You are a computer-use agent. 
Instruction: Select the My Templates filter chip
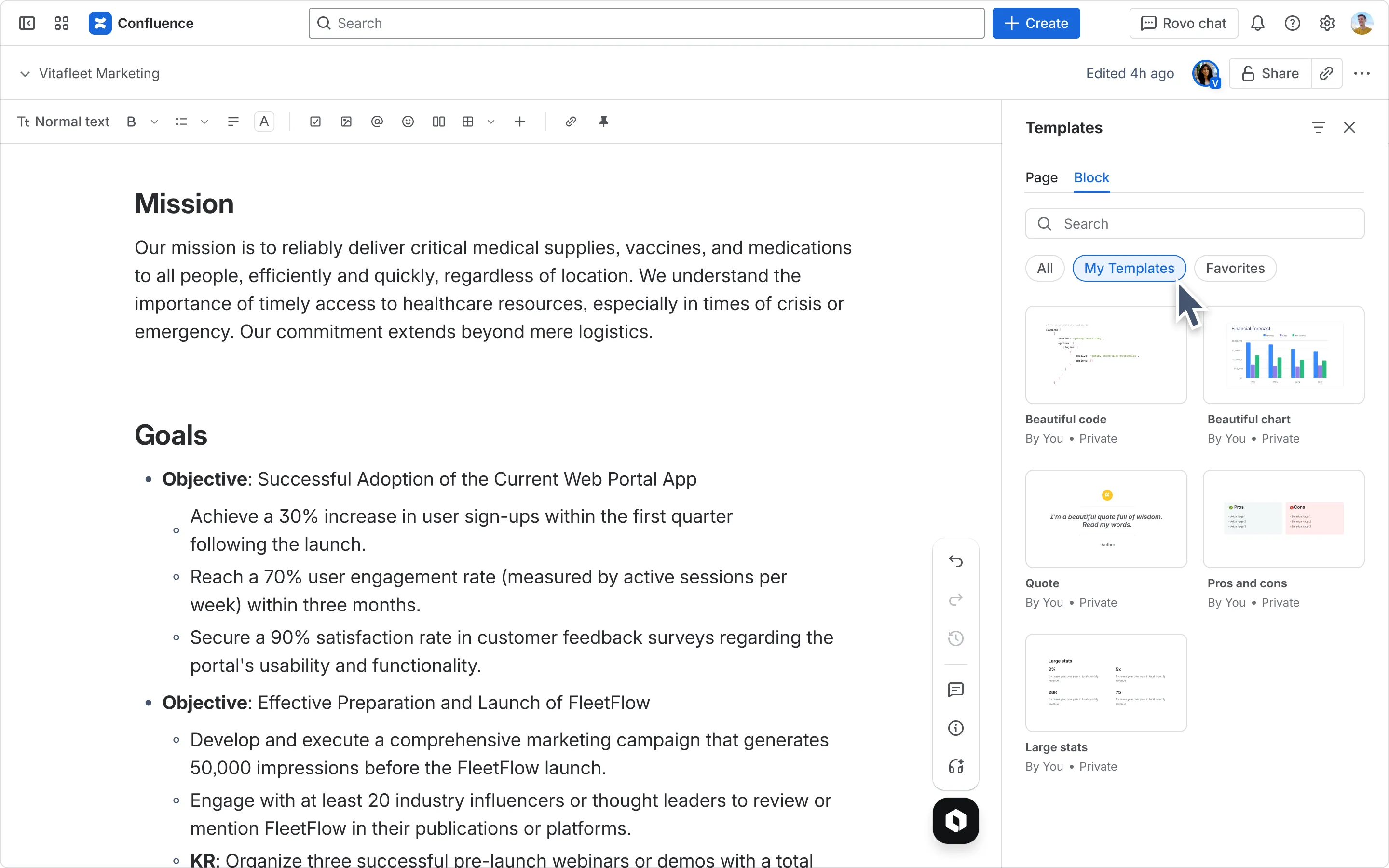click(1129, 268)
